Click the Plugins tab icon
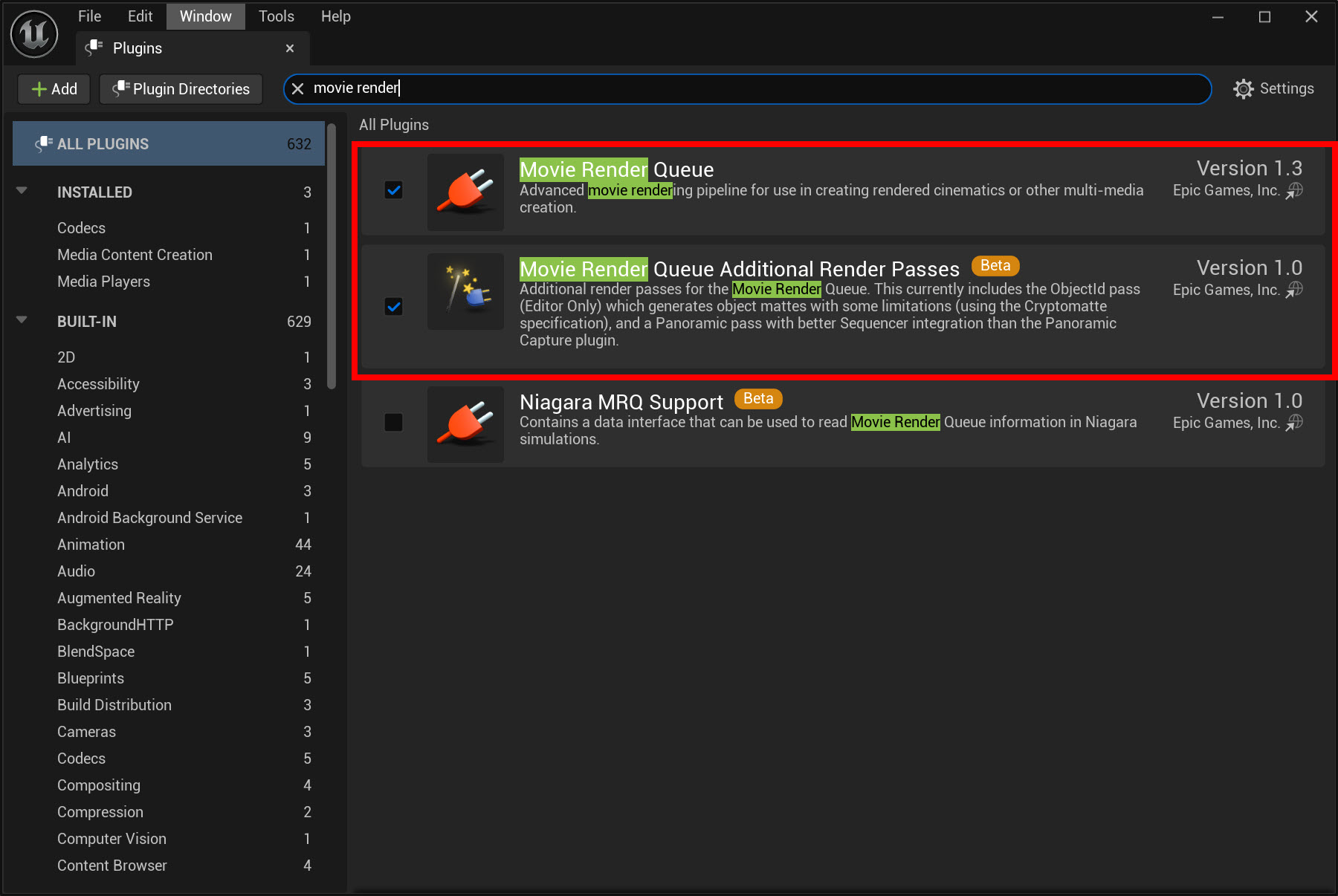Image resolution: width=1338 pixels, height=896 pixels. [x=94, y=48]
